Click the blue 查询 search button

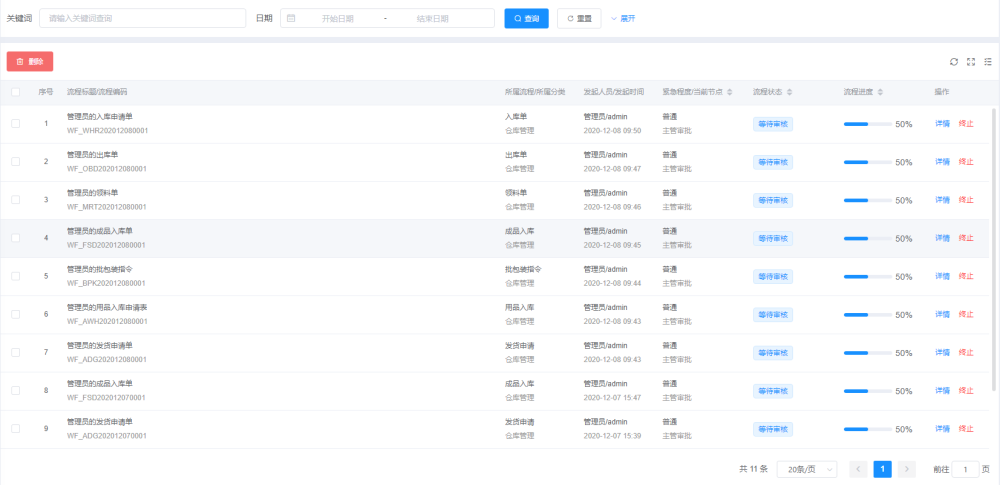tap(526, 19)
